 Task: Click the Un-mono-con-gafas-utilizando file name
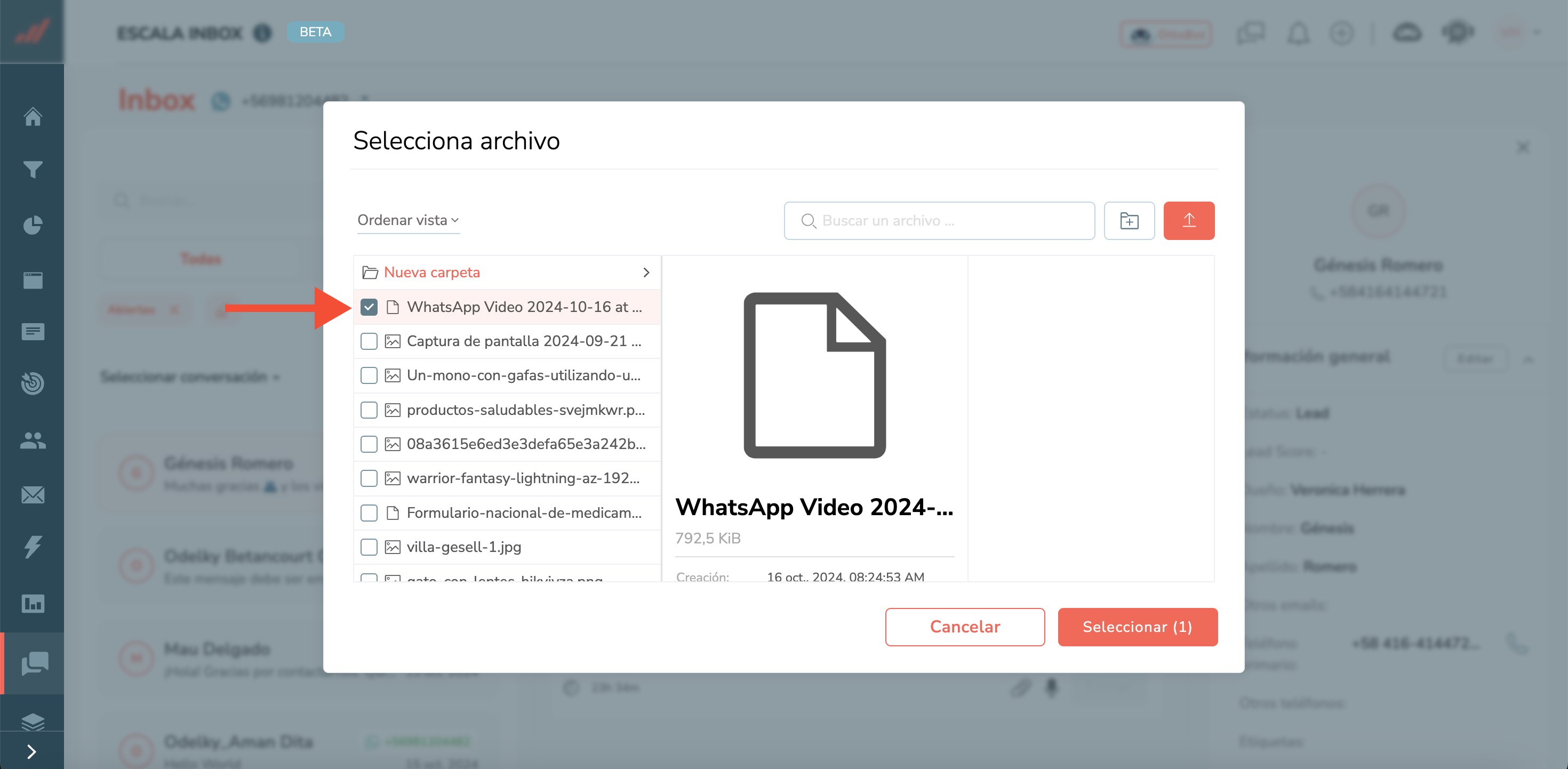click(x=524, y=375)
